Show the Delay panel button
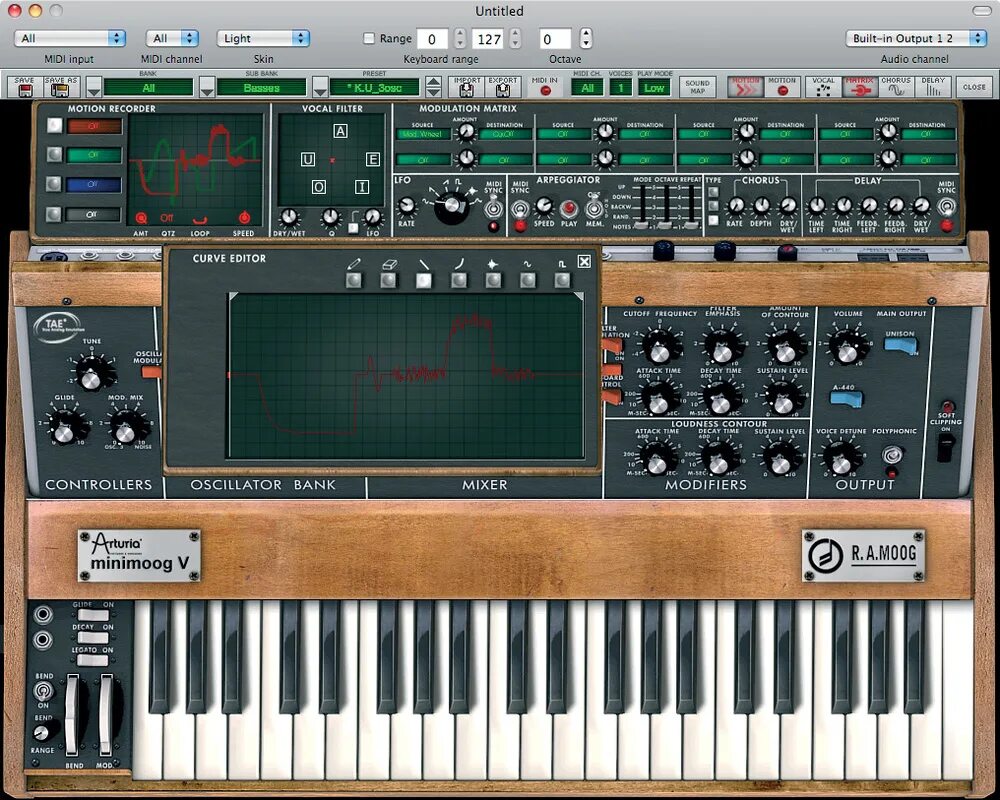 tap(933, 87)
